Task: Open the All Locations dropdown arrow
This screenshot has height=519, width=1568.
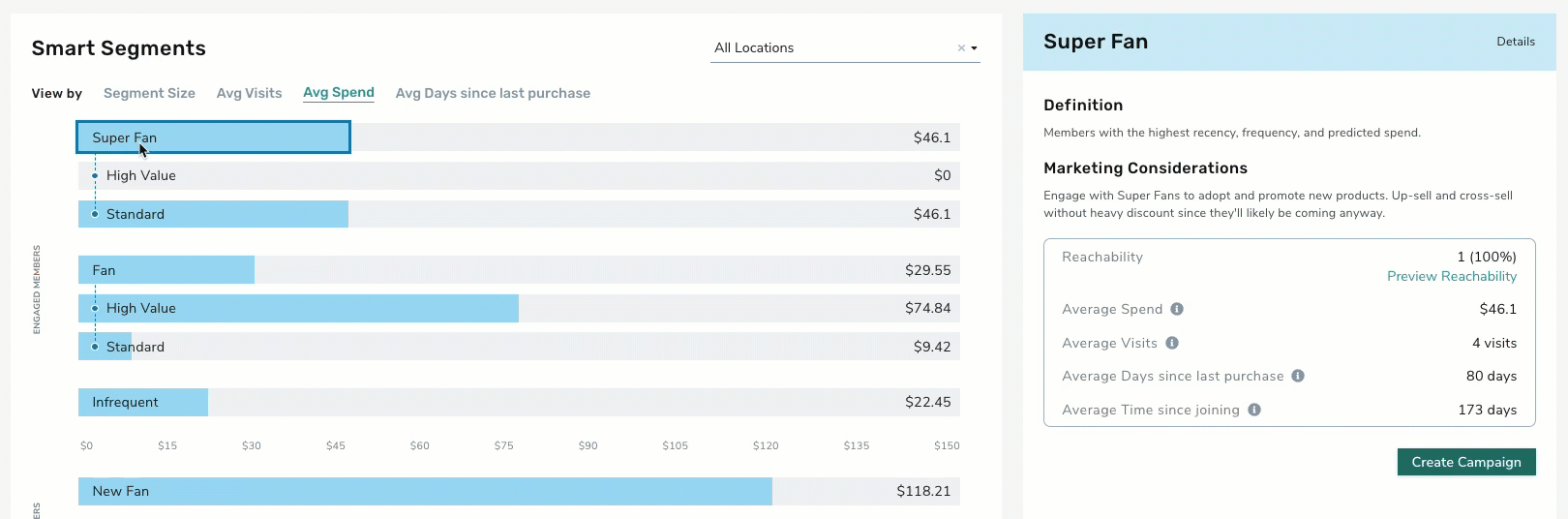Action: click(974, 48)
